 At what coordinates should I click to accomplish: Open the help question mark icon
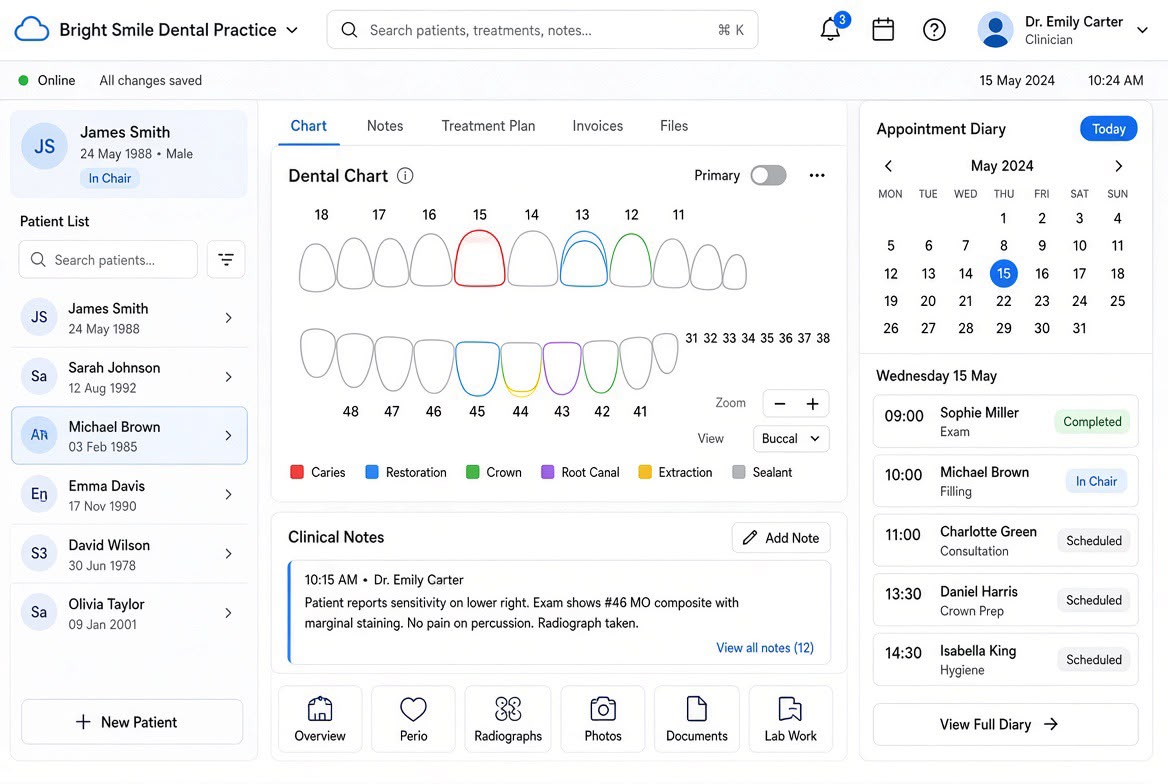934,30
